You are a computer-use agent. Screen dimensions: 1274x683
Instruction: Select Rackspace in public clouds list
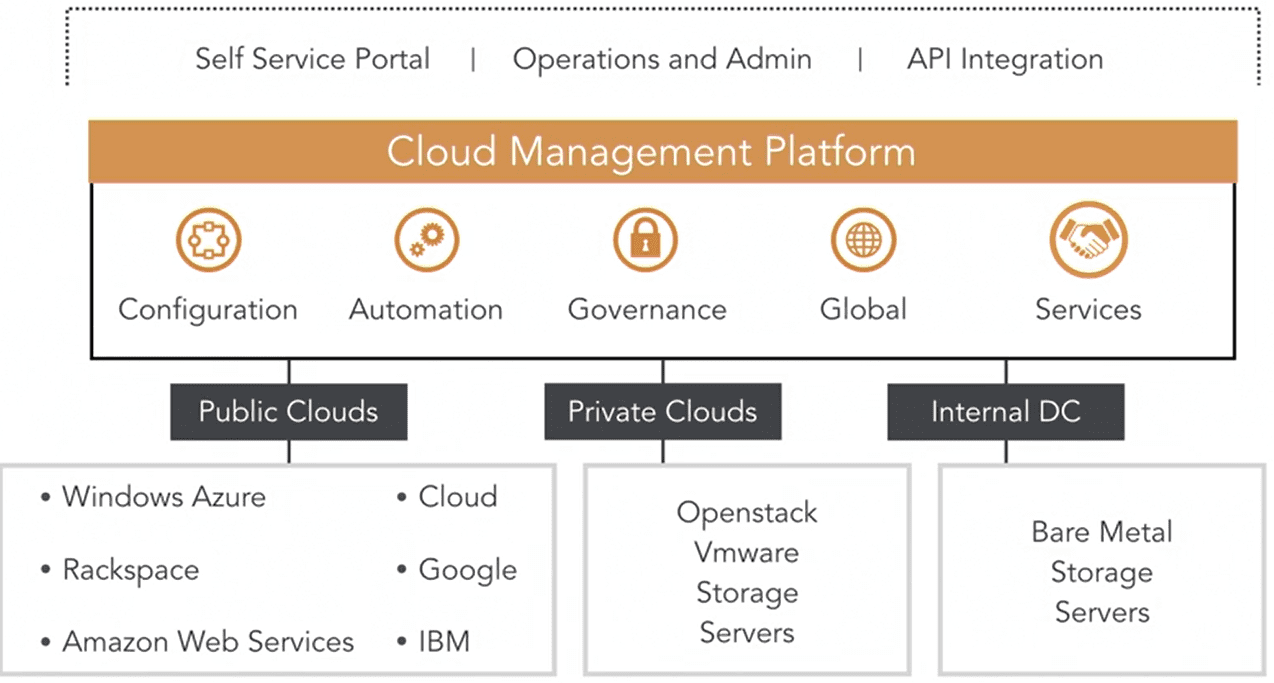pos(131,570)
